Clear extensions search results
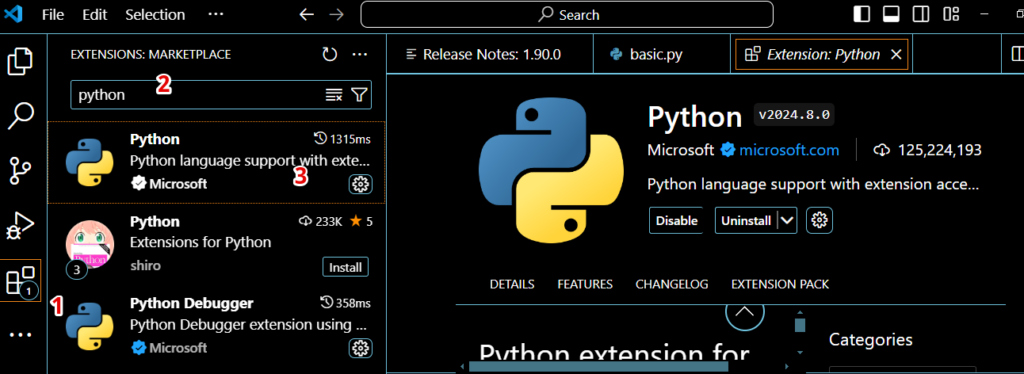Screen dimensions: 1024x374 (x=334, y=95)
